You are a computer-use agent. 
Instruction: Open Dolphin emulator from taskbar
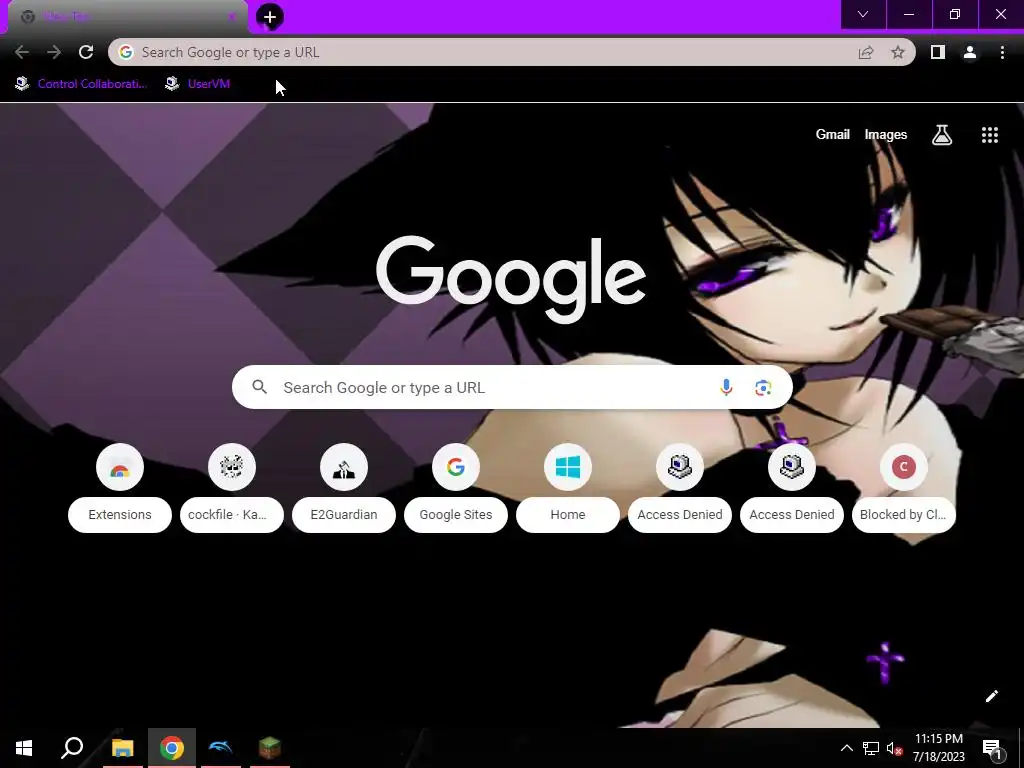(221, 748)
